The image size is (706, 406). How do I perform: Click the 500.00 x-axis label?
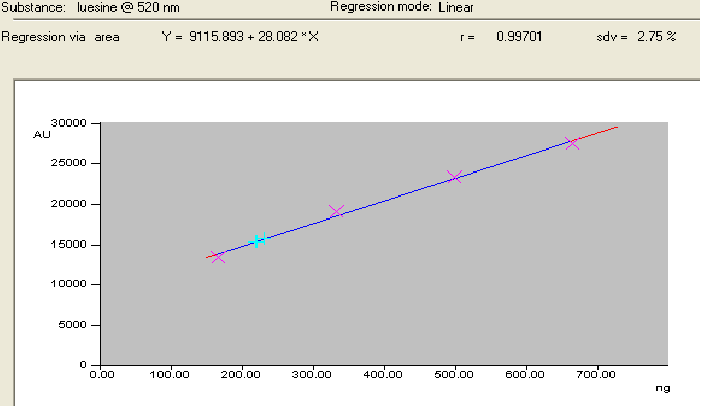coord(454,374)
